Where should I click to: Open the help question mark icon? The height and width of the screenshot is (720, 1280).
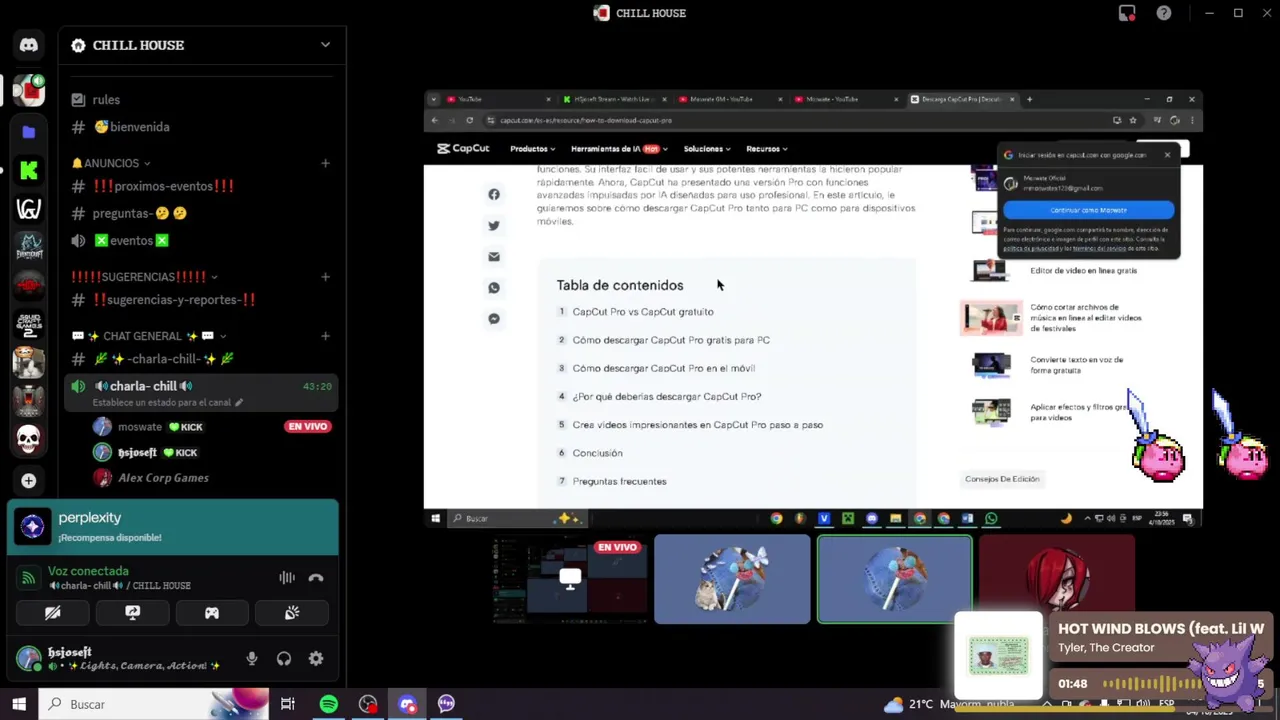pyautogui.click(x=1164, y=13)
